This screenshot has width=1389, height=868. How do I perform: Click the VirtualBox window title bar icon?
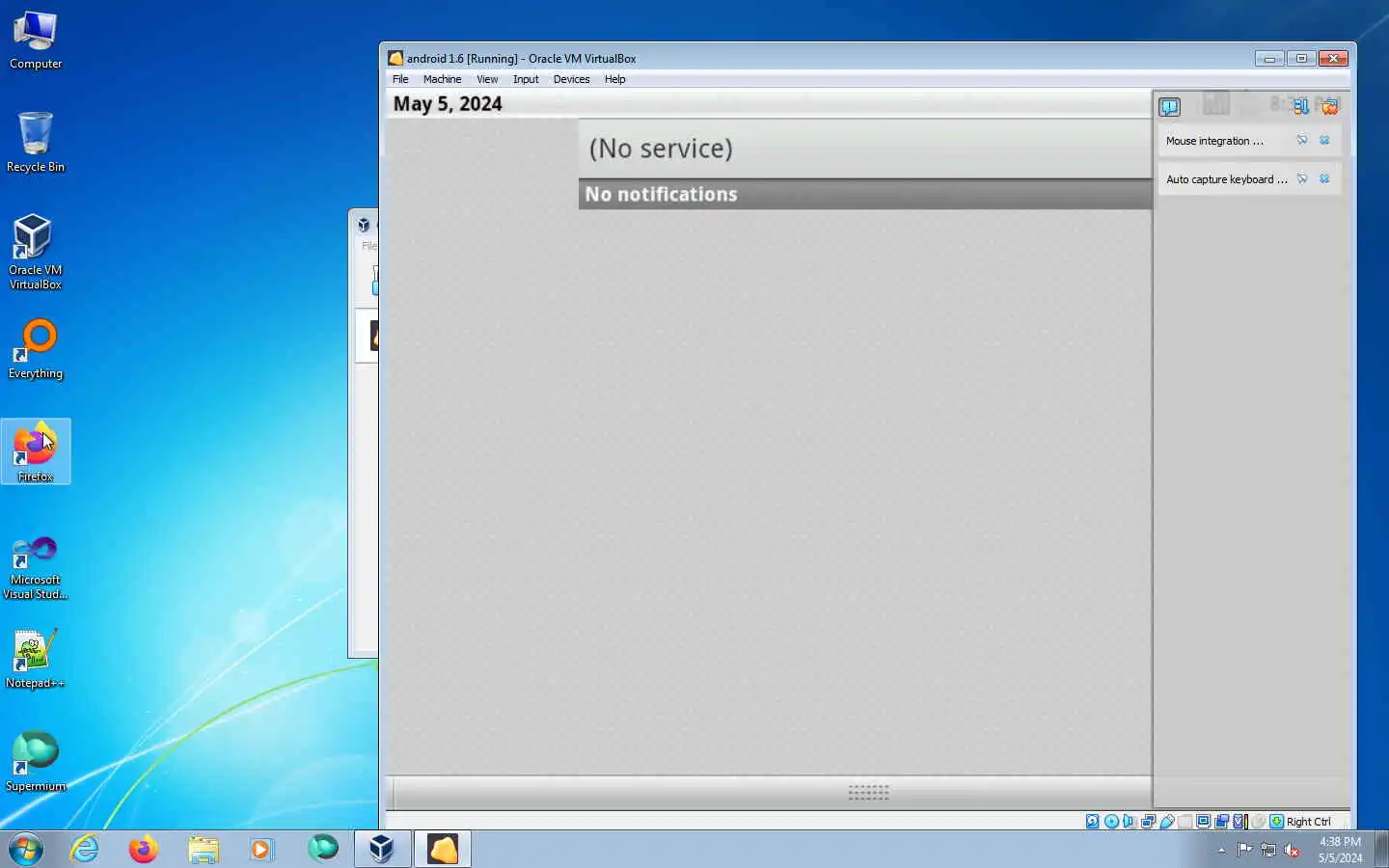(x=395, y=58)
